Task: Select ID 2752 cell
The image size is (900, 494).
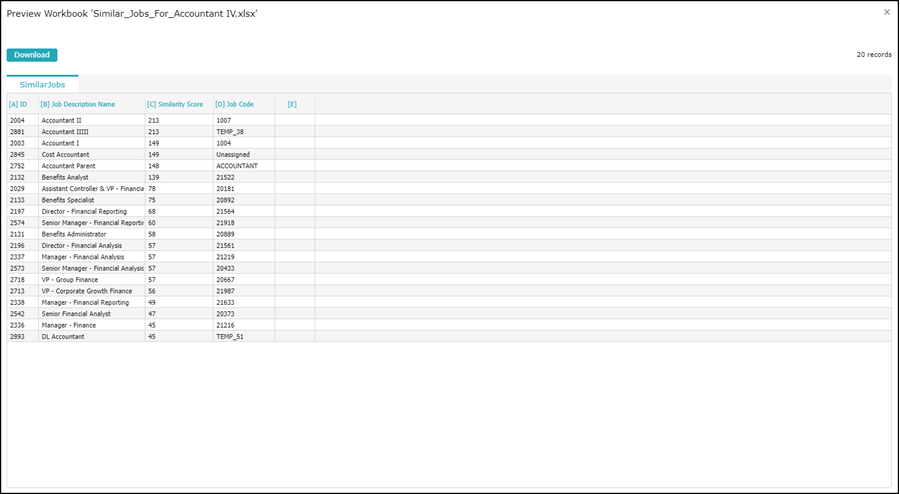Action: coord(18,166)
